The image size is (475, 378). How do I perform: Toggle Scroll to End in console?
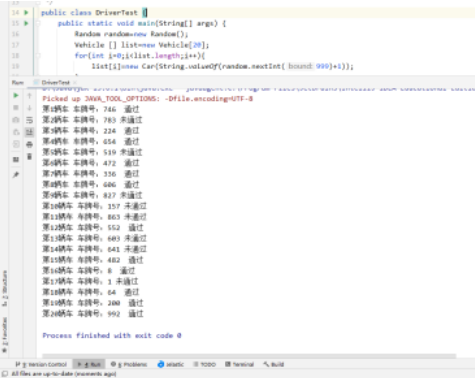click(29, 132)
